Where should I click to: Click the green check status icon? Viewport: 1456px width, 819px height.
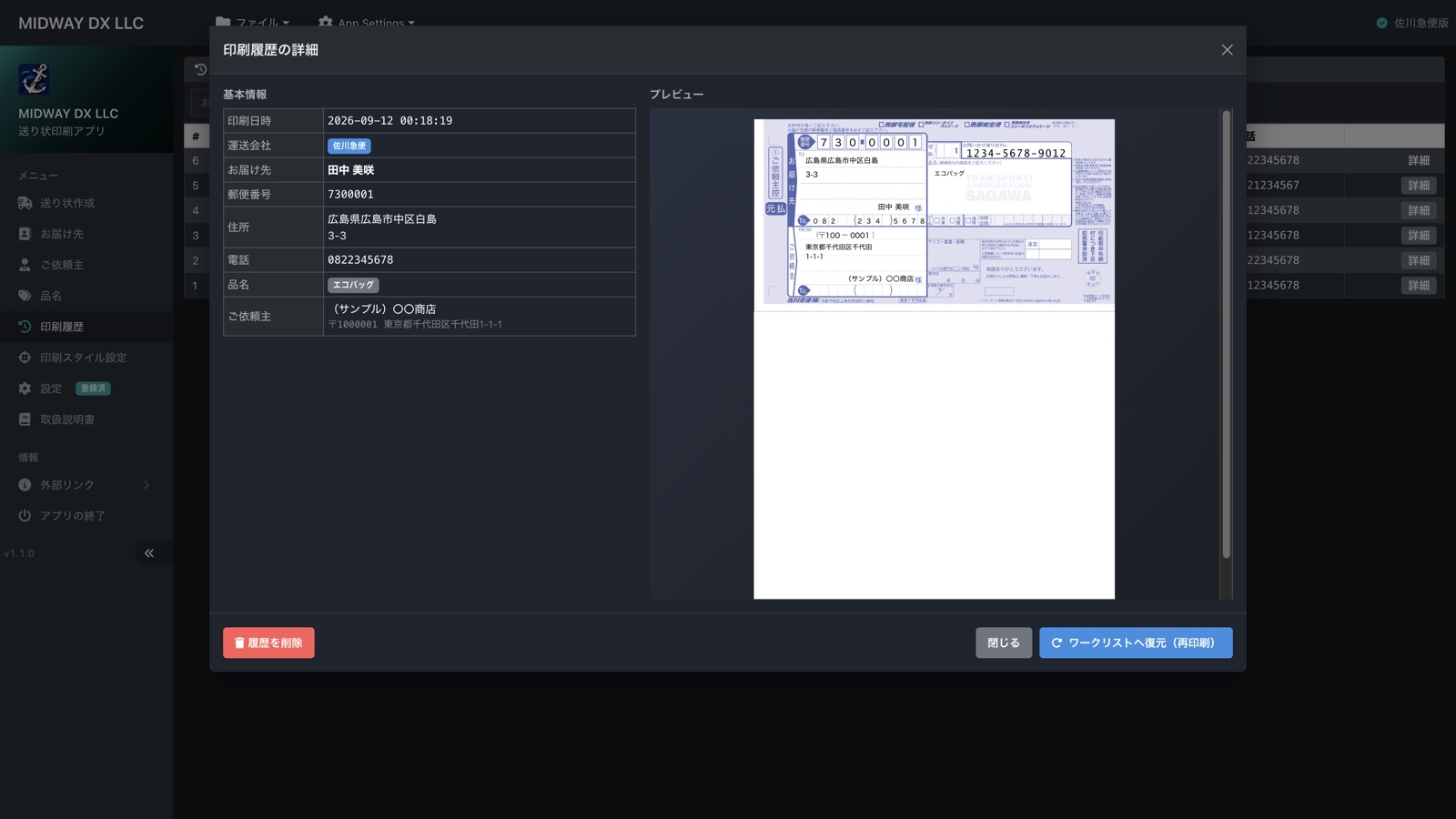[x=1381, y=23]
